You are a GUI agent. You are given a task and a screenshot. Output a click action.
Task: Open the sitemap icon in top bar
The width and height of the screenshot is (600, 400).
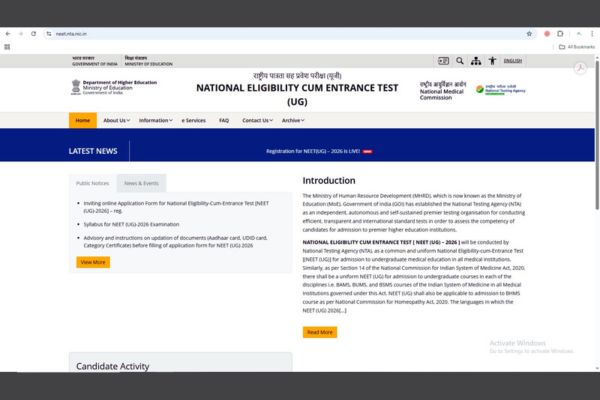pos(476,61)
